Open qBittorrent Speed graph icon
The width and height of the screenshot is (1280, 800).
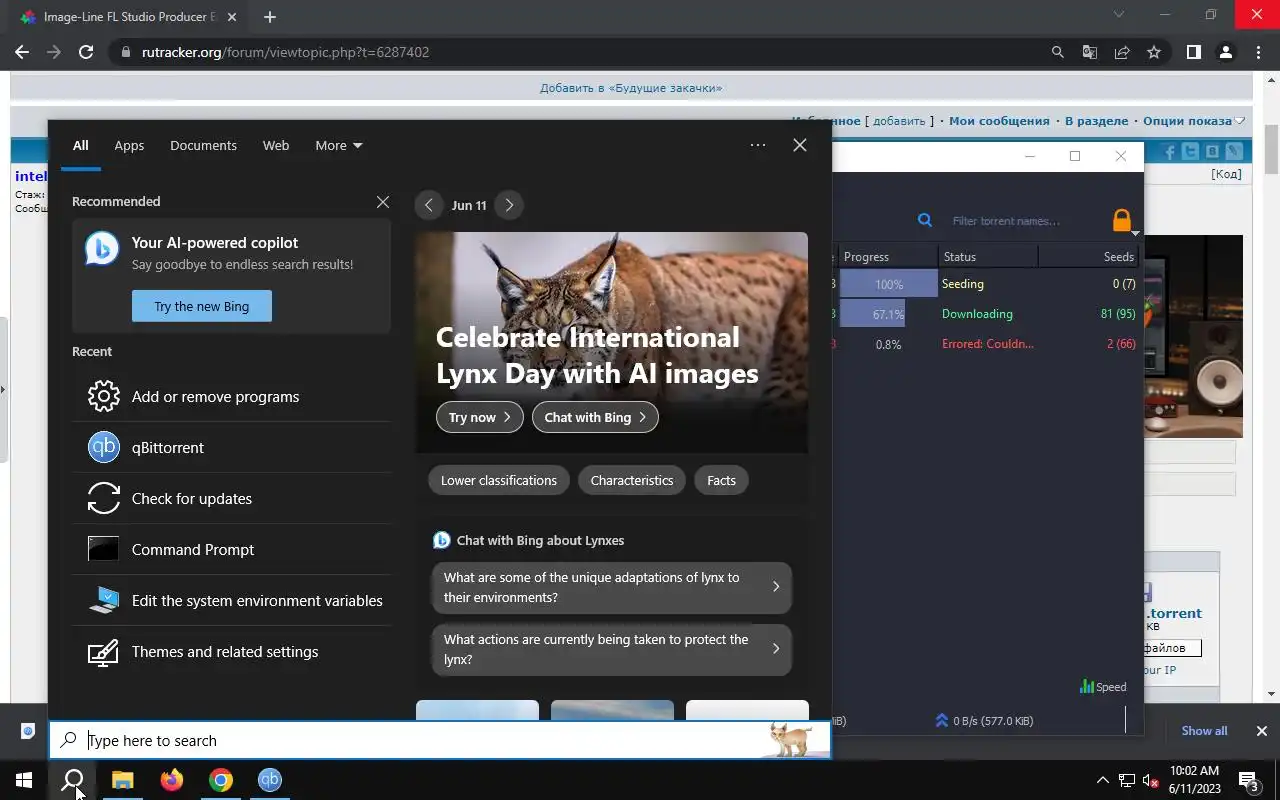click(1086, 687)
